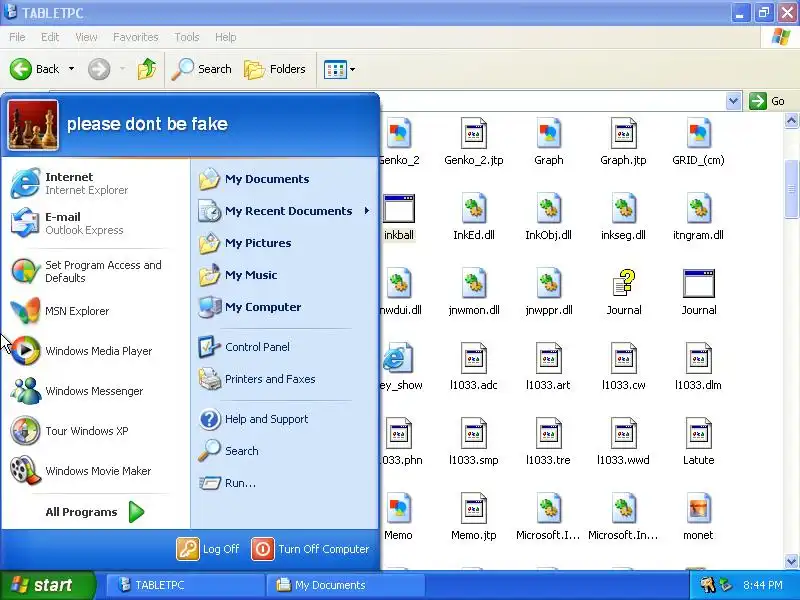Click the Up folder toolbar button

click(147, 69)
